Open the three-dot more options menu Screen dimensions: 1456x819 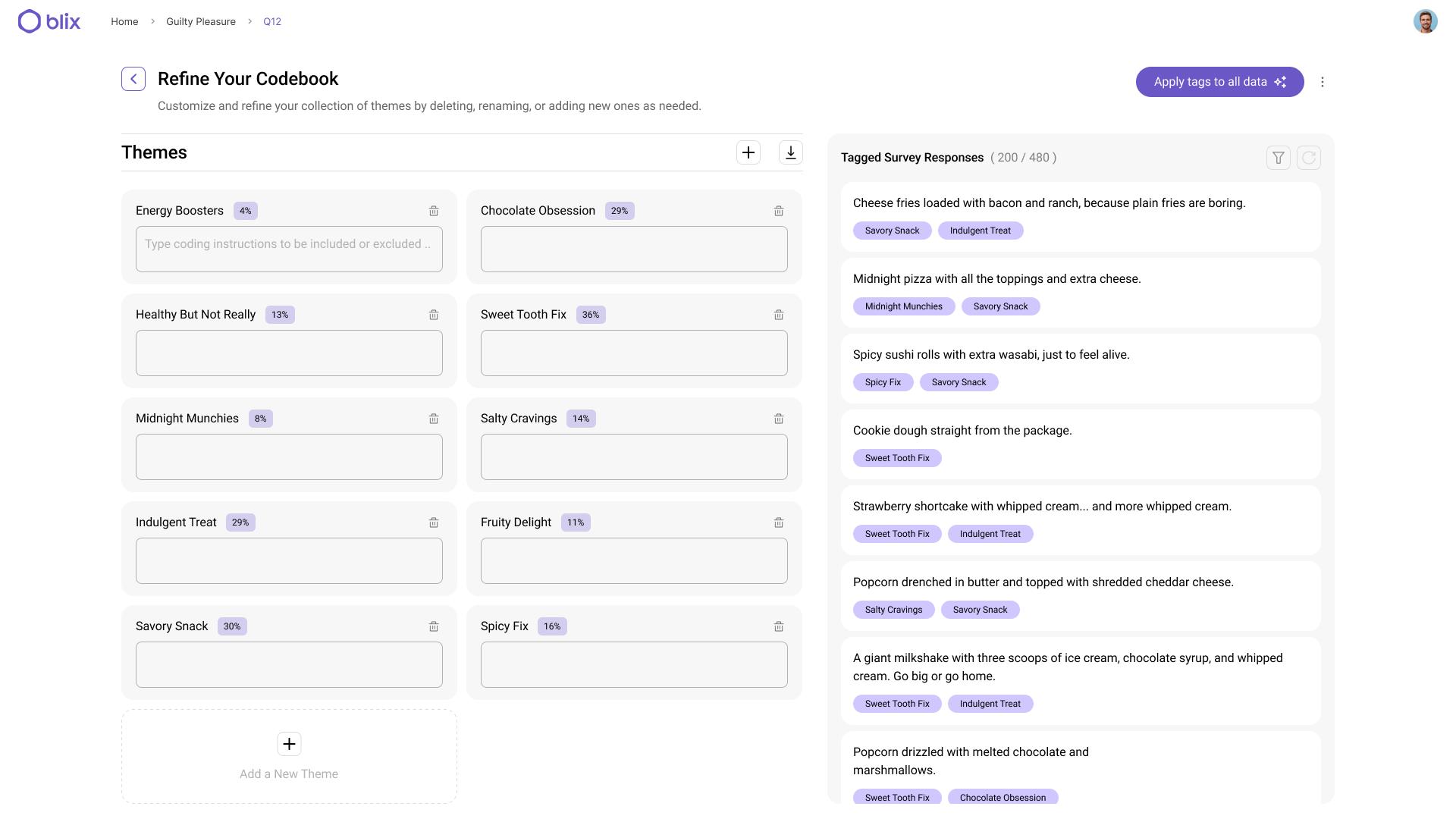1323,82
